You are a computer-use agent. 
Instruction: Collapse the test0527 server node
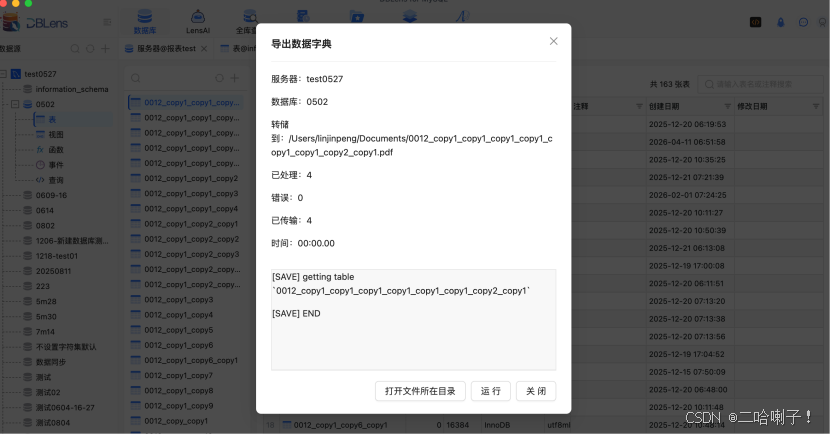pos(3,74)
